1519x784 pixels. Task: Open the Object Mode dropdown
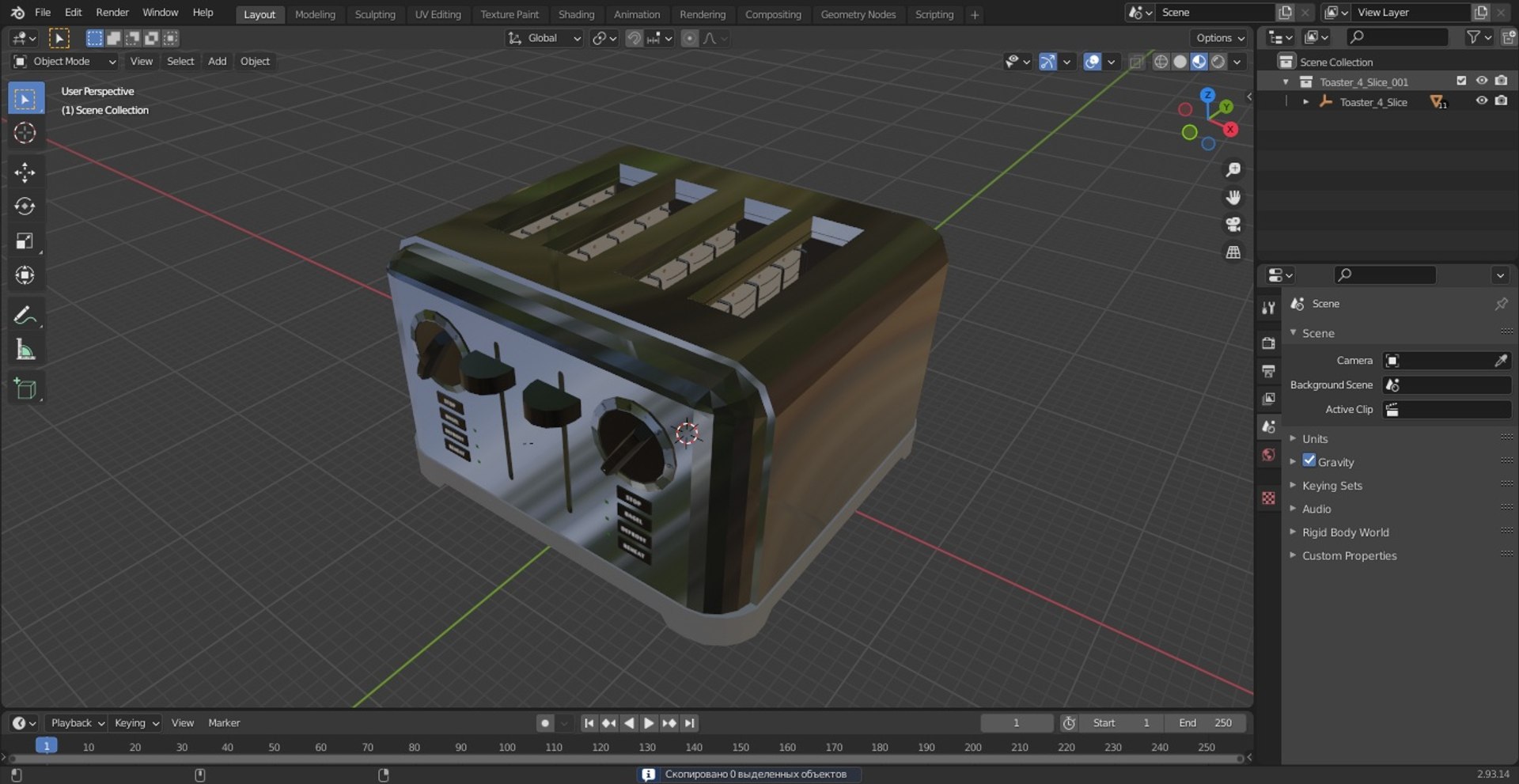pos(65,62)
